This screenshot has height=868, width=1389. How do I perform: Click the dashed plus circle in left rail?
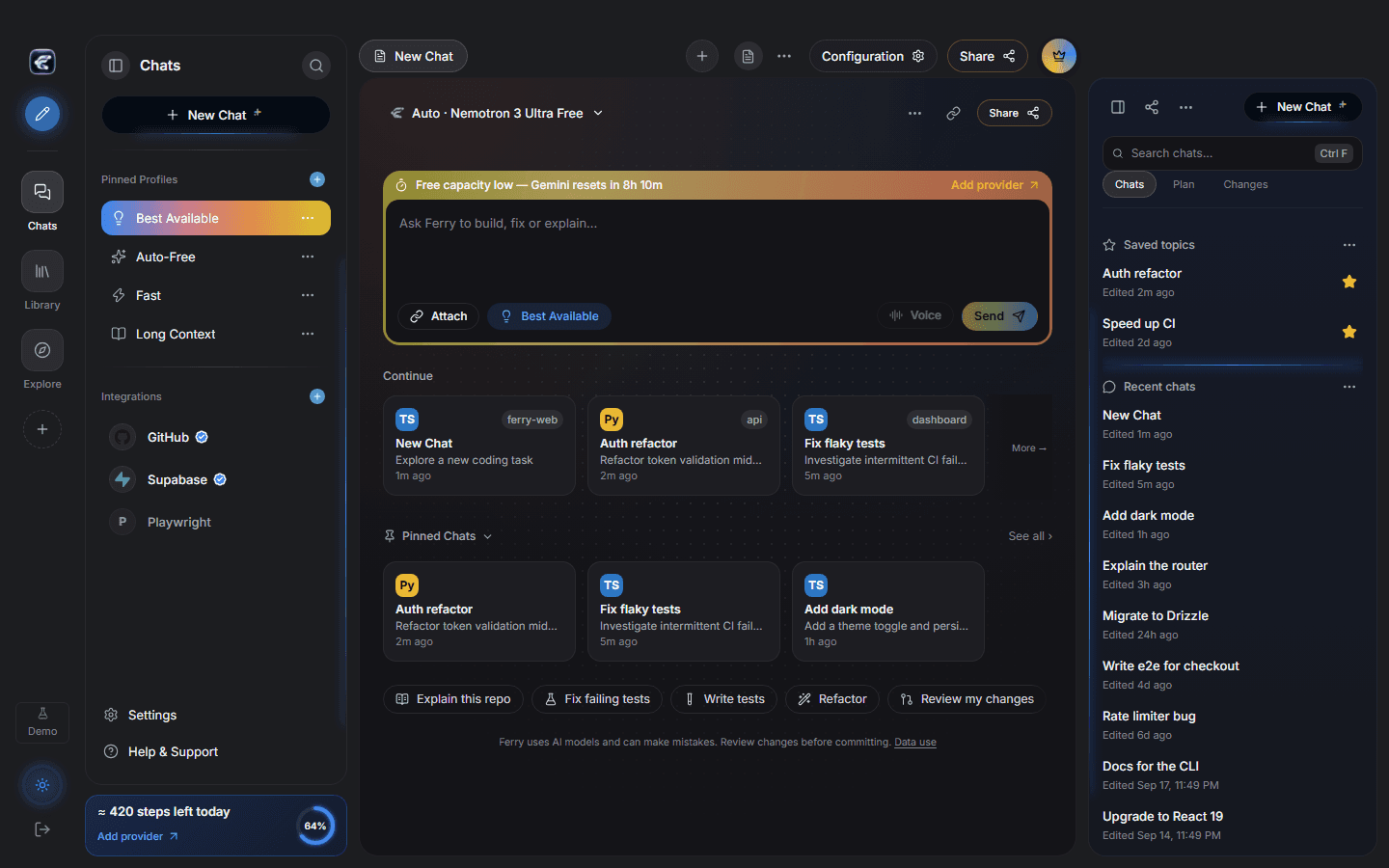click(42, 429)
